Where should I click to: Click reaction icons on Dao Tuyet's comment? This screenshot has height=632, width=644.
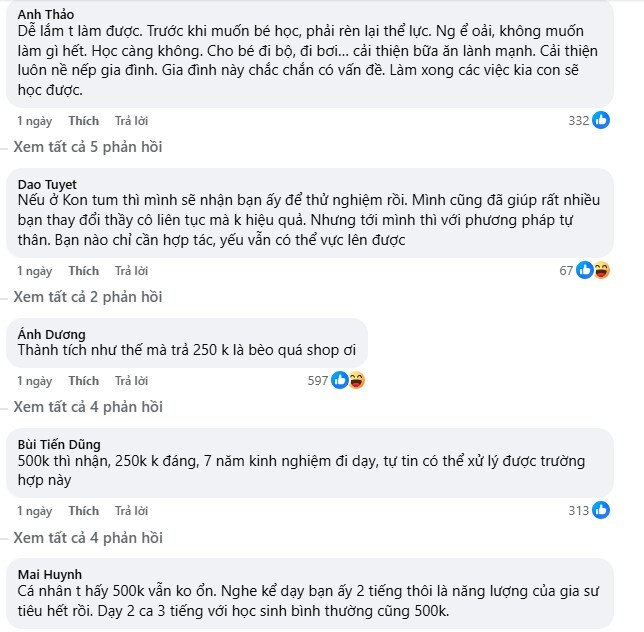click(592, 270)
